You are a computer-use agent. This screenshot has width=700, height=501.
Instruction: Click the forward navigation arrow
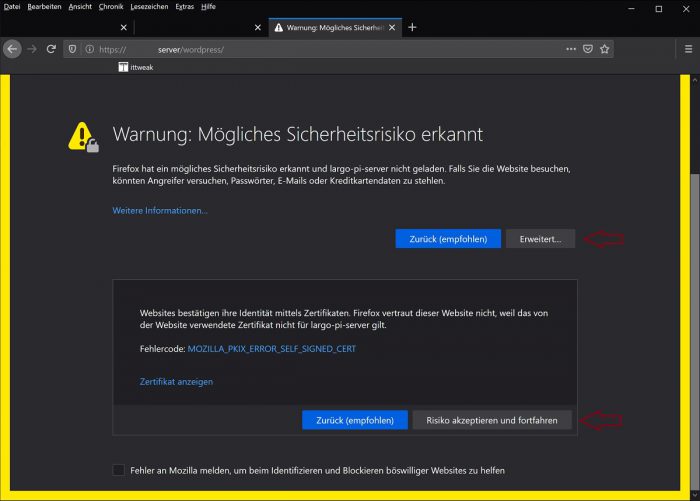(x=32, y=49)
